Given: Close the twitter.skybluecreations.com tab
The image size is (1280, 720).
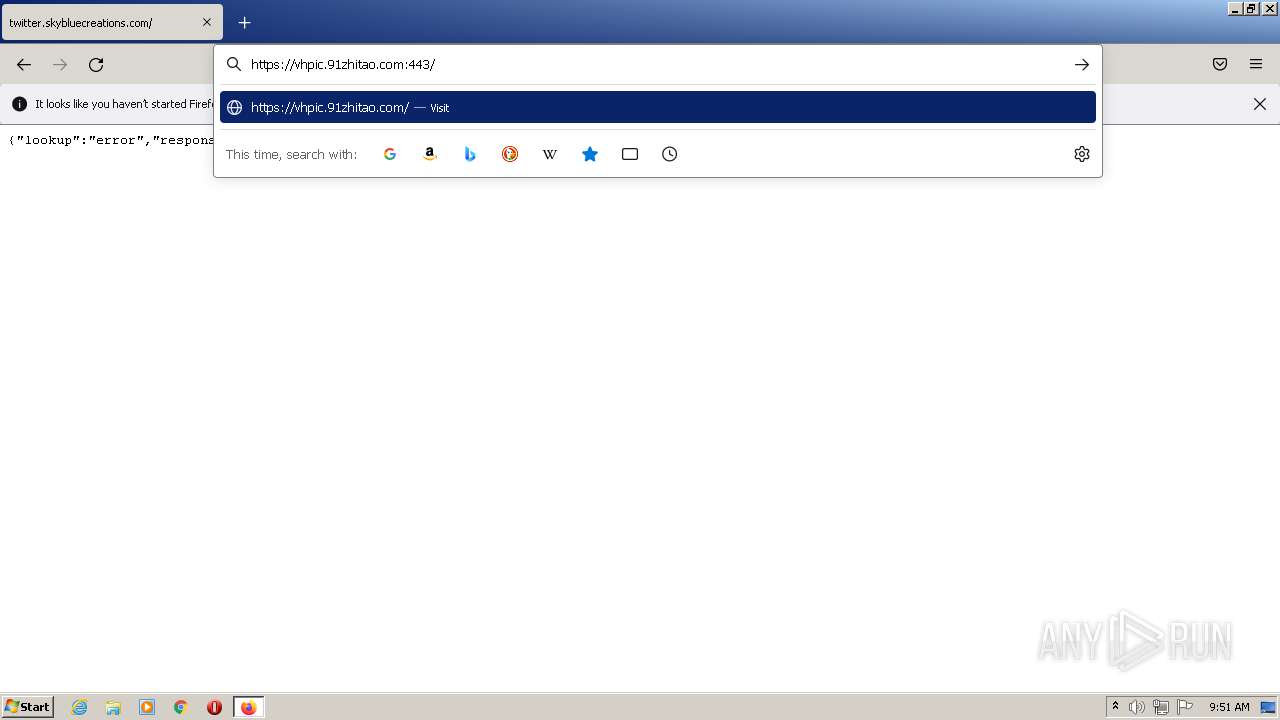Looking at the screenshot, I should pos(207,22).
